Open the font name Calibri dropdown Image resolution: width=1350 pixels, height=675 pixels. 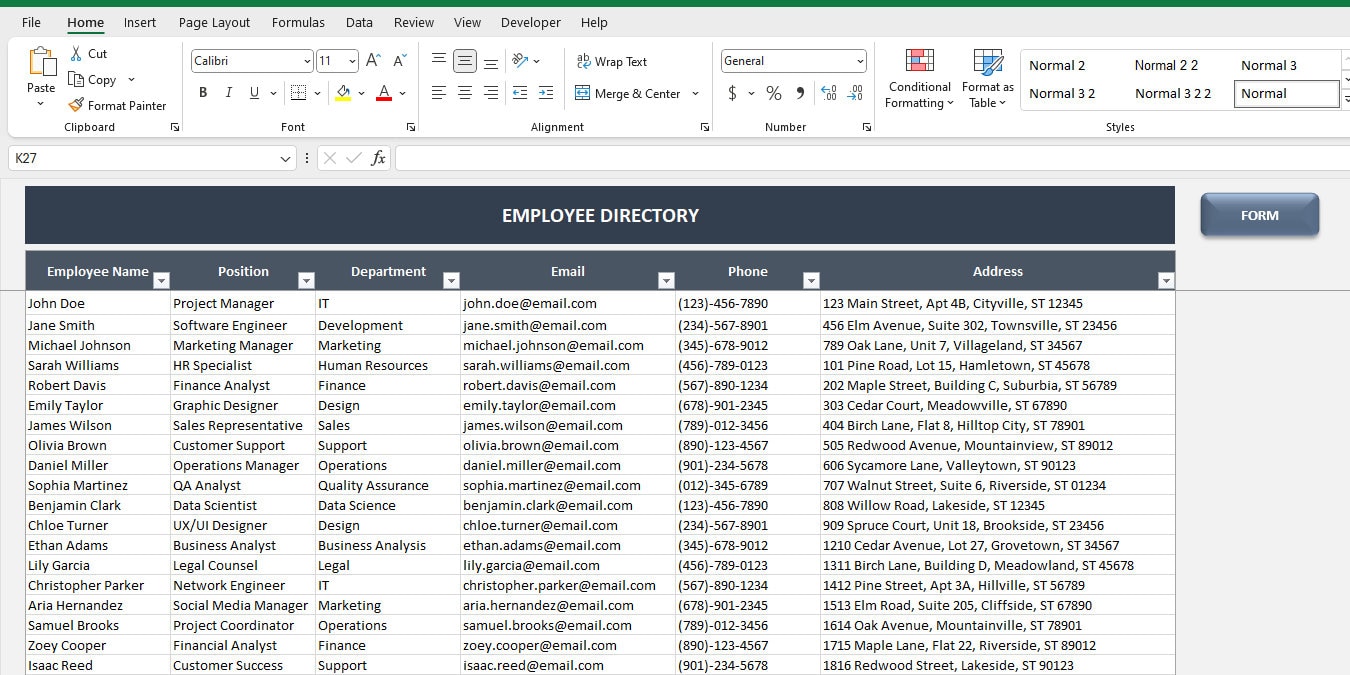307,61
